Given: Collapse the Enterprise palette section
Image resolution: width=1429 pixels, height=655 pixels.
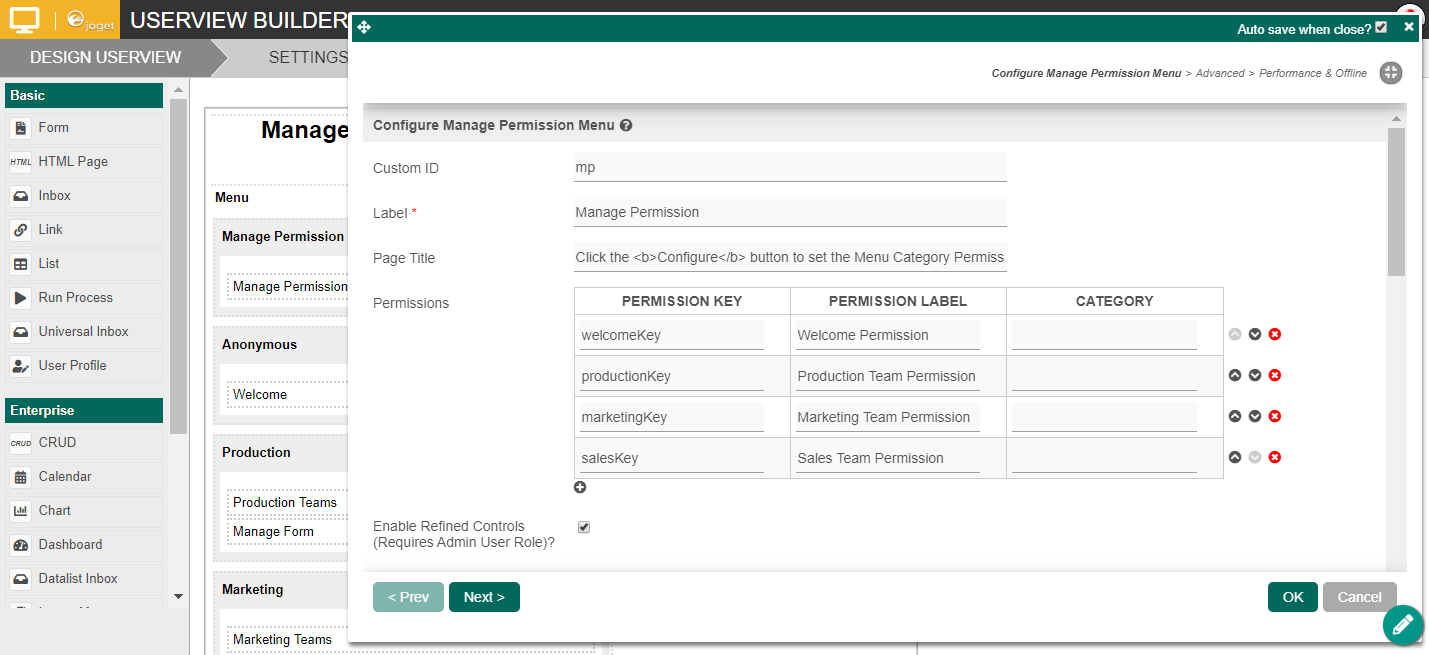Looking at the screenshot, I should tap(84, 411).
